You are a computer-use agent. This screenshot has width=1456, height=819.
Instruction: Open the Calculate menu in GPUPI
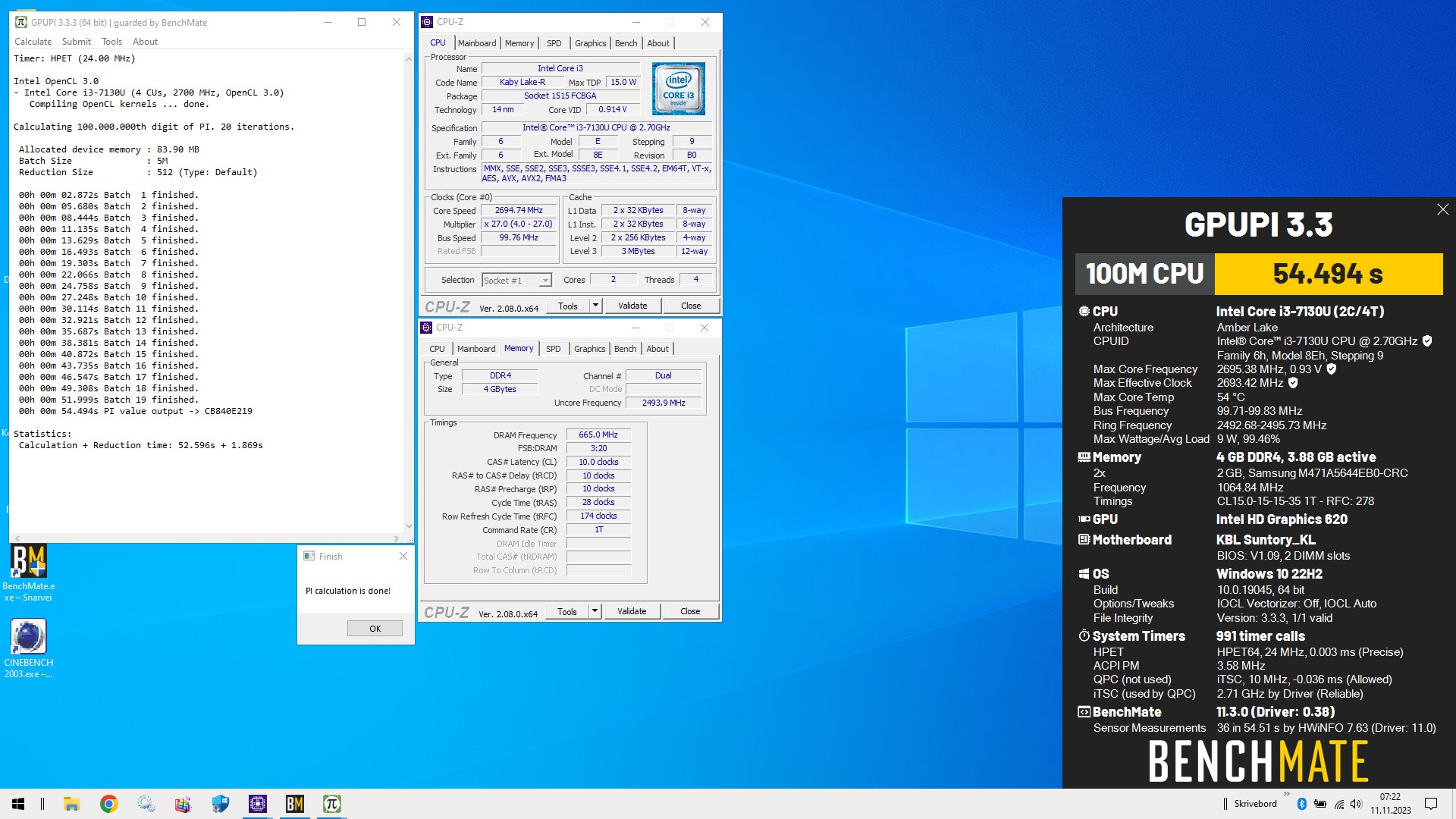[x=33, y=42]
